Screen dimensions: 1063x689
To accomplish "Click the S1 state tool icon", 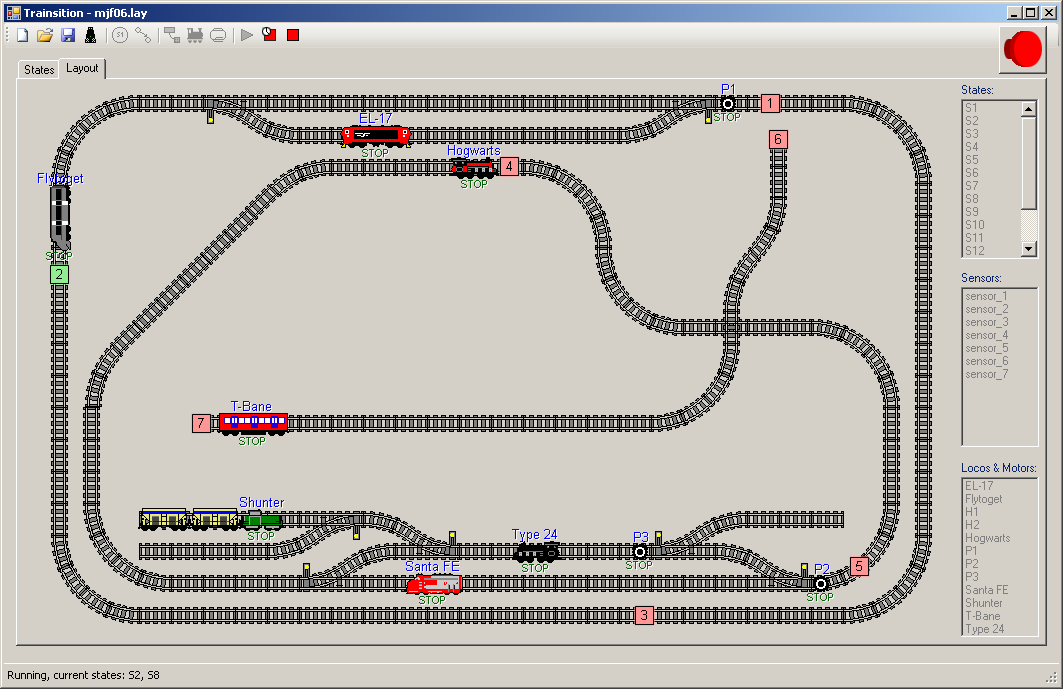I will pos(119,35).
